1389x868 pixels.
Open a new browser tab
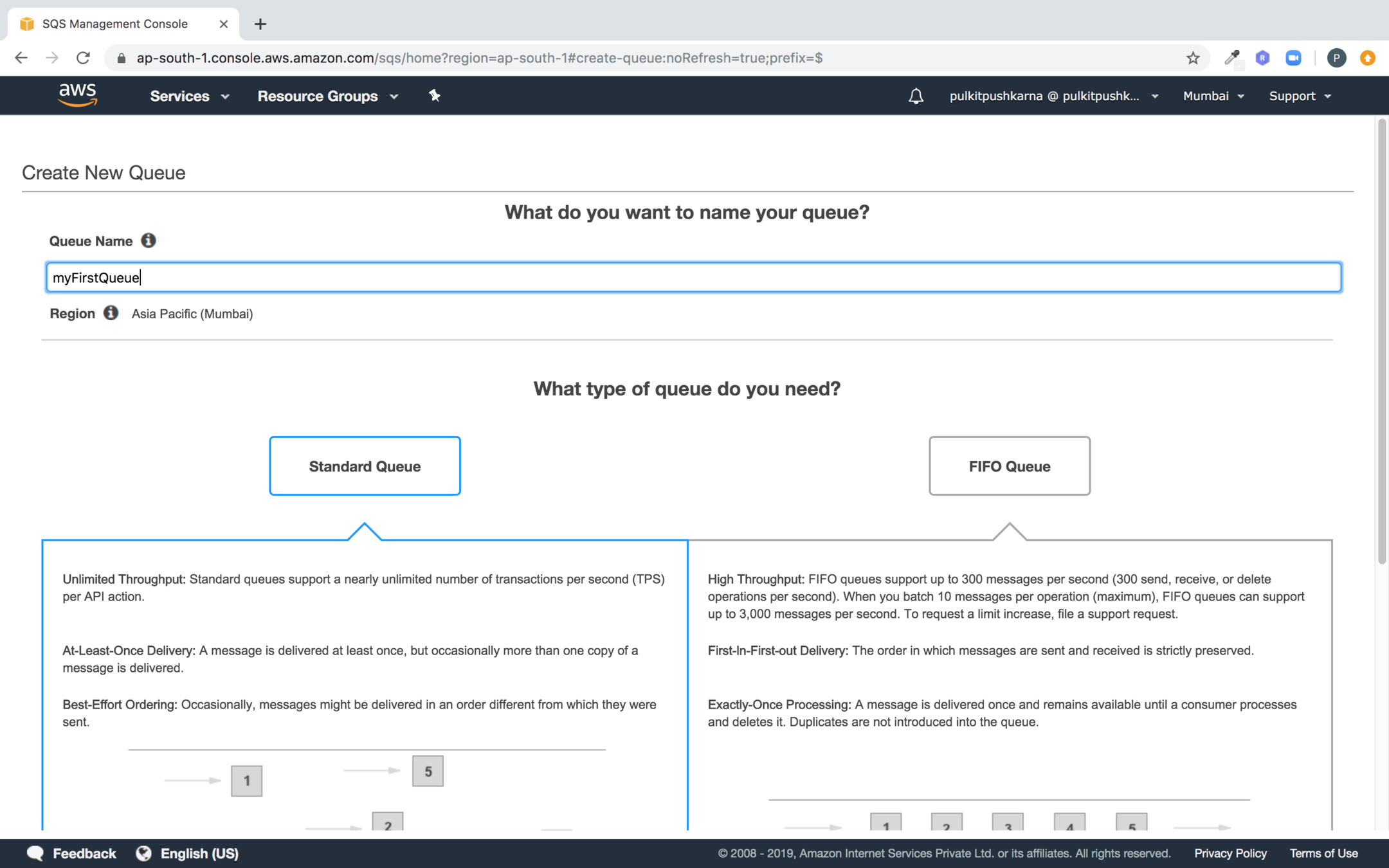tap(260, 24)
